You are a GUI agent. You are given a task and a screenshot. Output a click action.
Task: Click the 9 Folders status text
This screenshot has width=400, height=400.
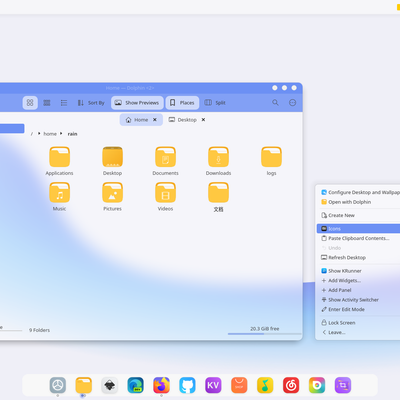(x=39, y=330)
